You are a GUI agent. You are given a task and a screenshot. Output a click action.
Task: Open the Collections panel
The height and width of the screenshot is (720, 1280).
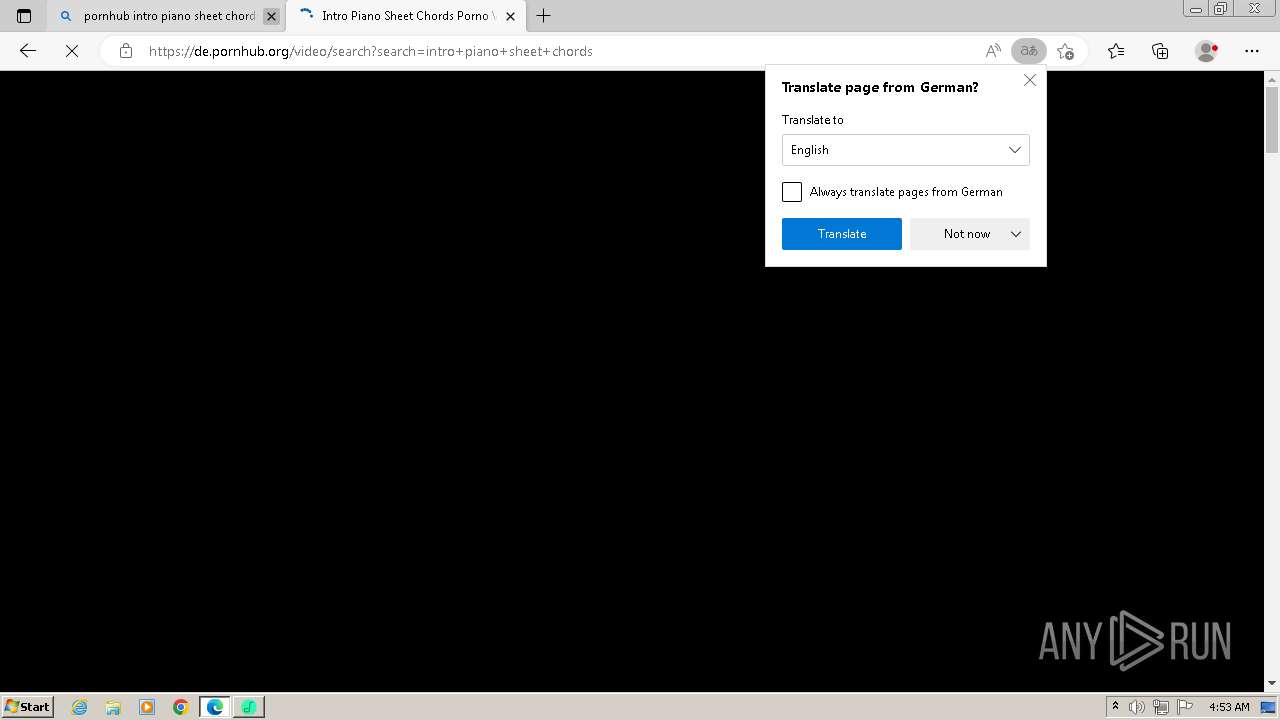tap(1160, 51)
